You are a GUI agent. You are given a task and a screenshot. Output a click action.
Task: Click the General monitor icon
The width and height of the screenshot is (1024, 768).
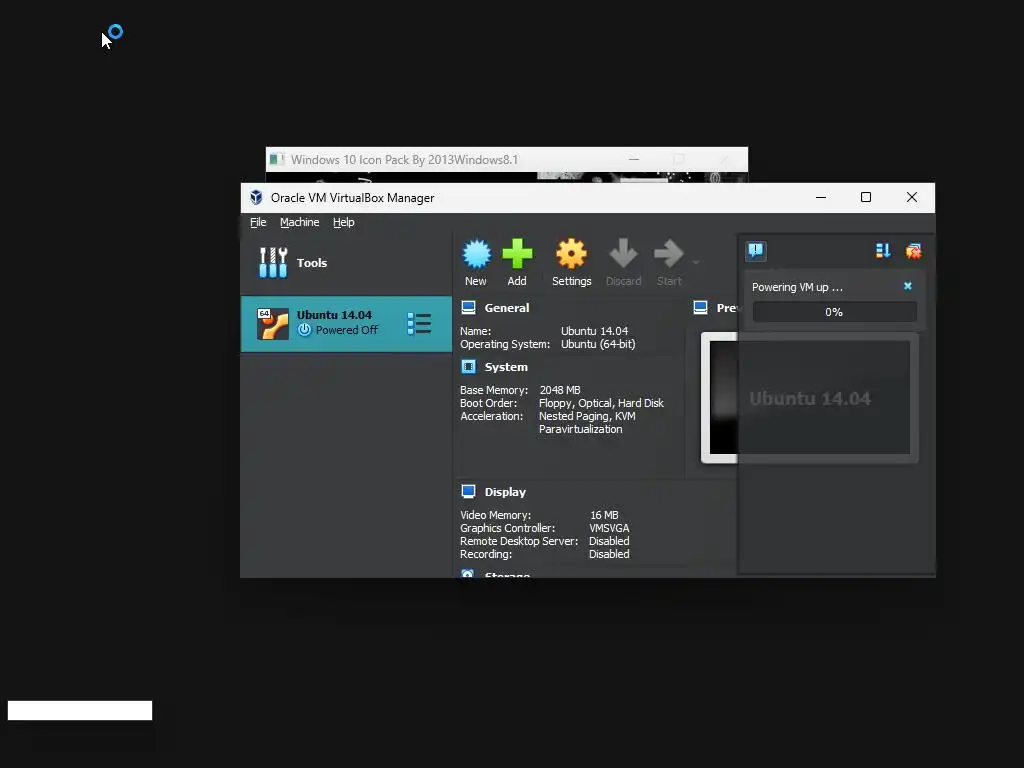(x=468, y=308)
